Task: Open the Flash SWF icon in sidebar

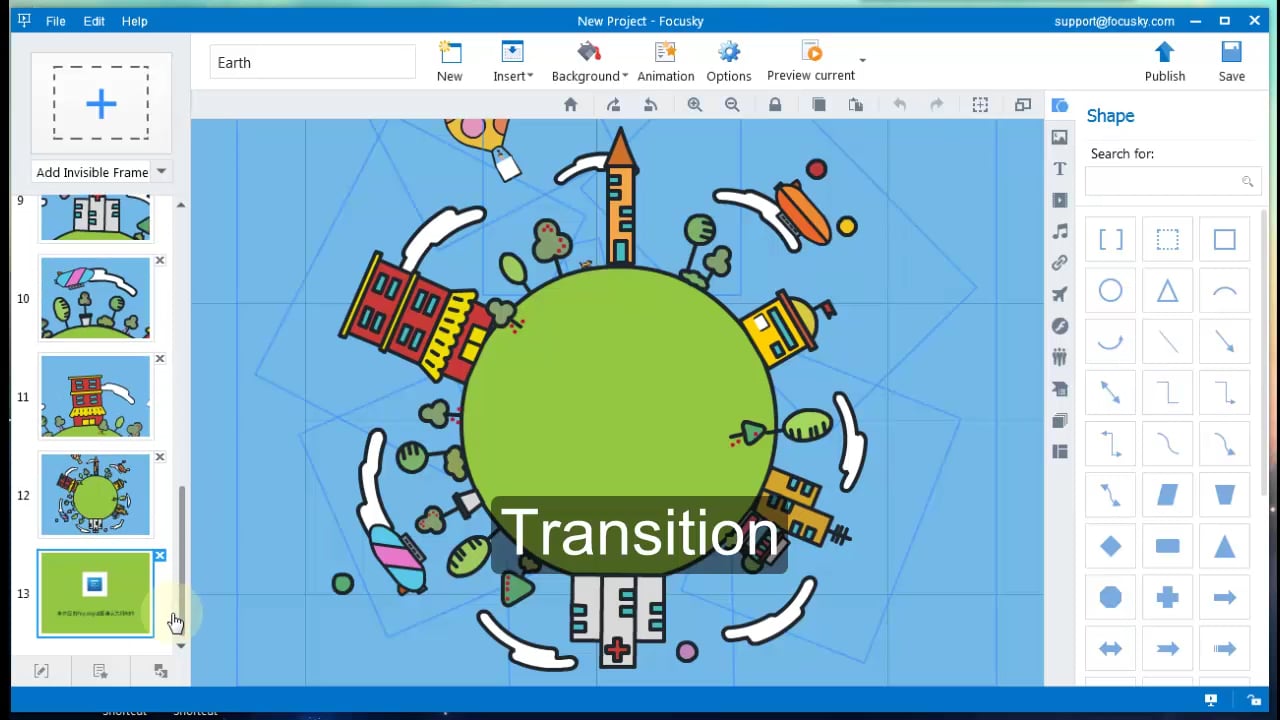Action: tap(1060, 326)
